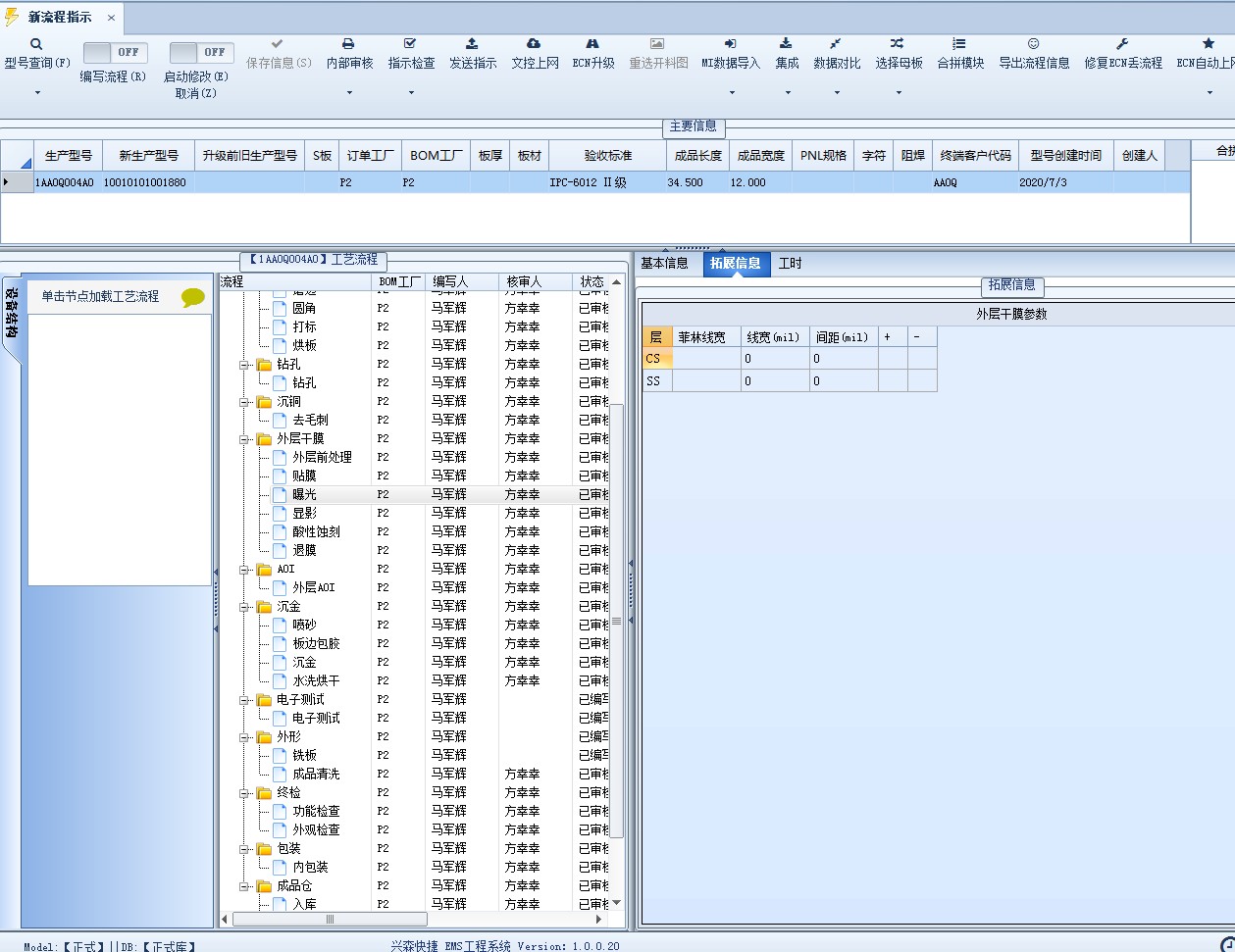Click the 电子测试 folder icon
This screenshot has height=952, width=1235.
(264, 700)
